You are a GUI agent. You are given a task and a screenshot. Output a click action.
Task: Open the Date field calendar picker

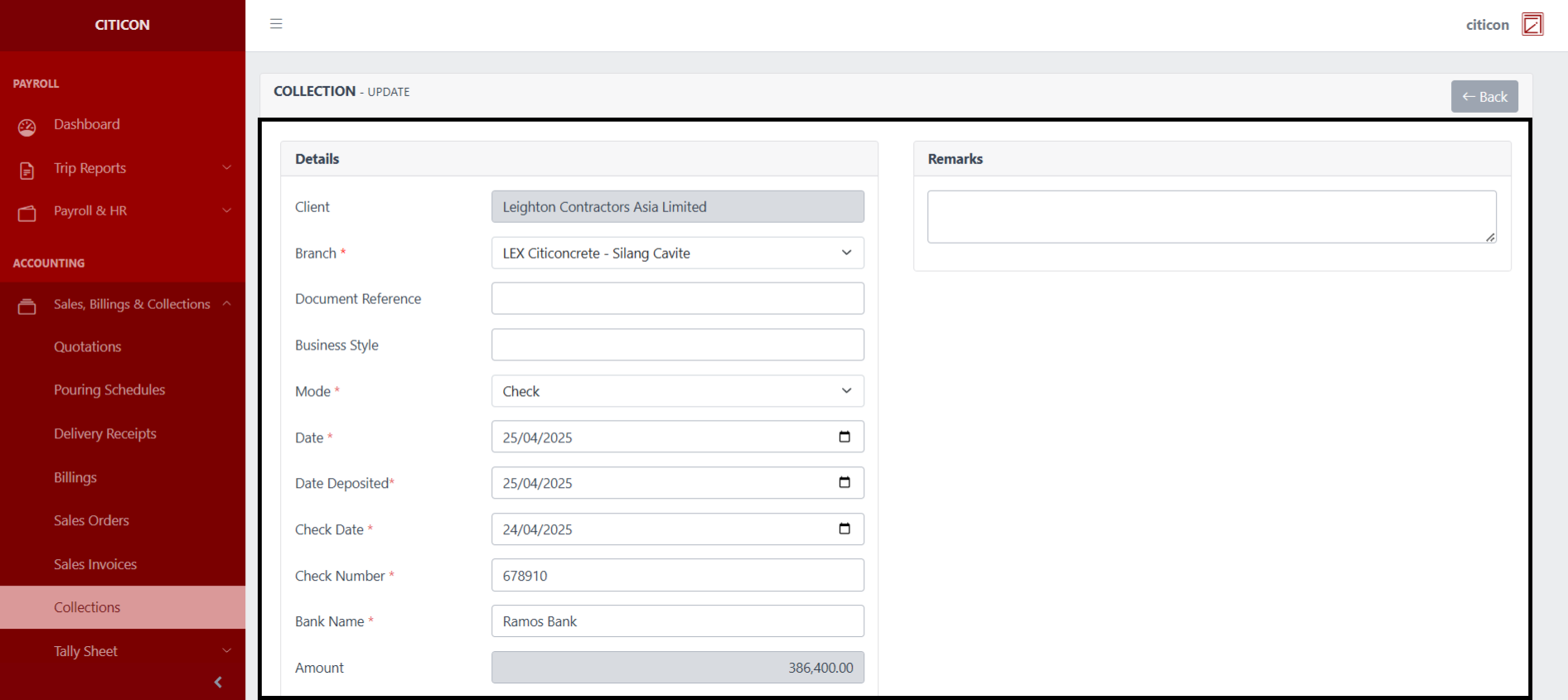[844, 437]
